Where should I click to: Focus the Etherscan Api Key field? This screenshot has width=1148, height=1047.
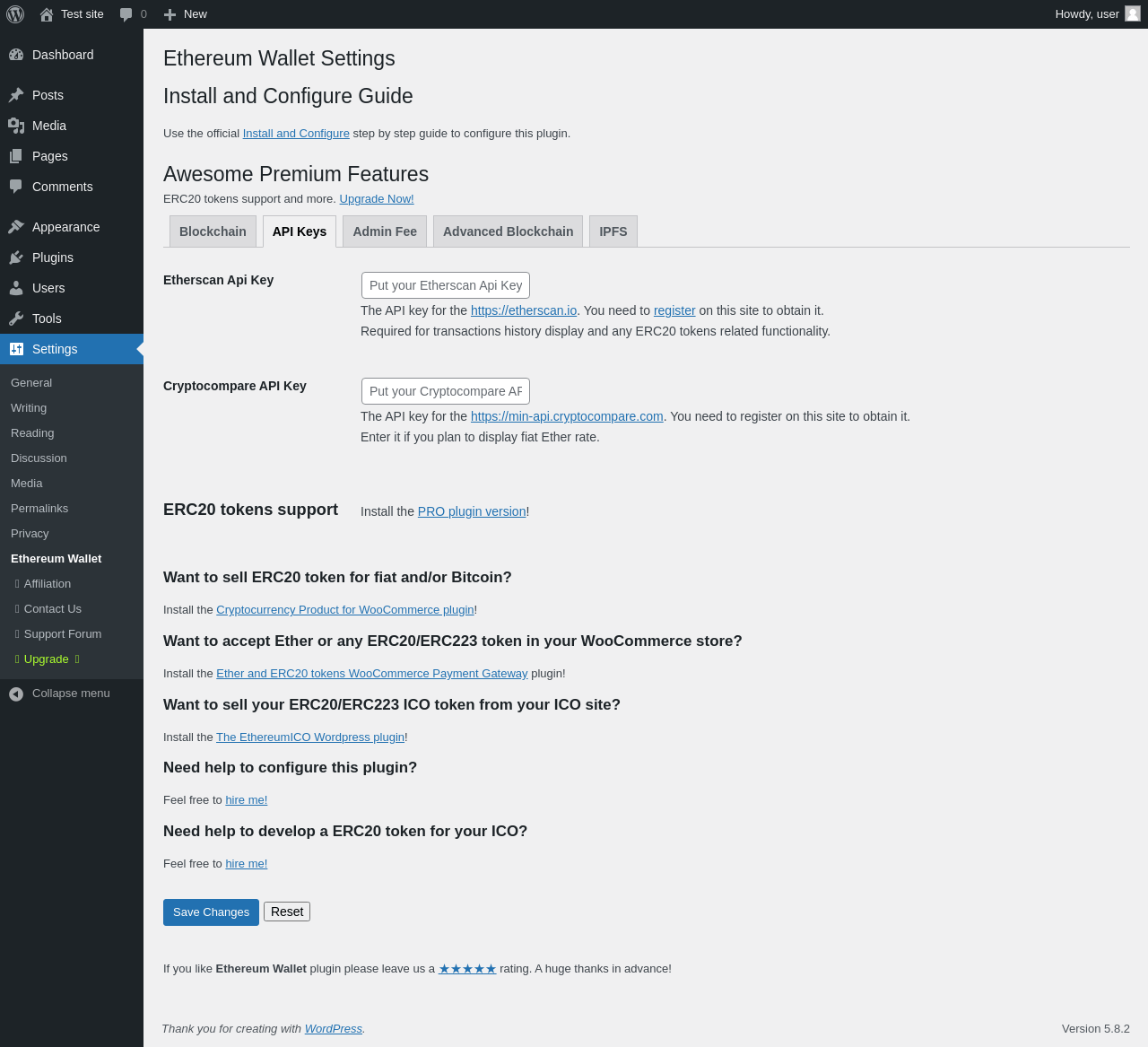click(x=446, y=285)
